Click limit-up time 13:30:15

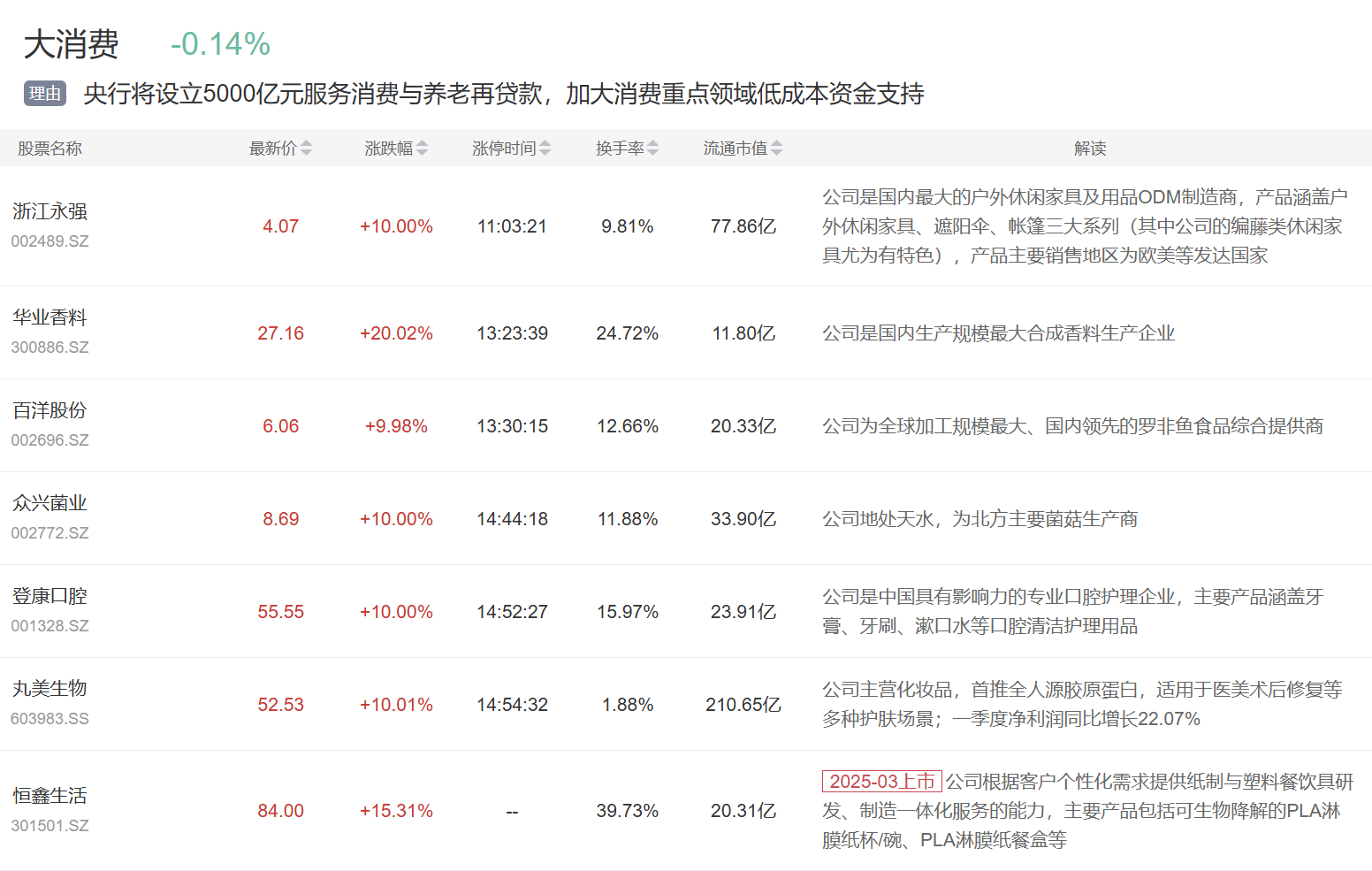click(512, 426)
